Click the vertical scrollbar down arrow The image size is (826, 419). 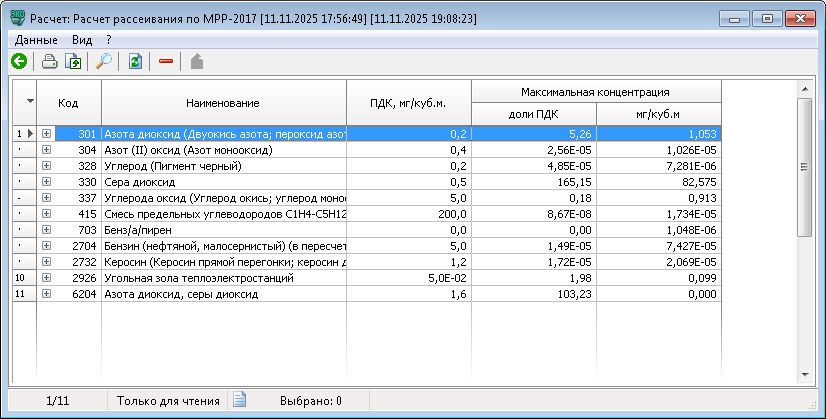point(805,374)
